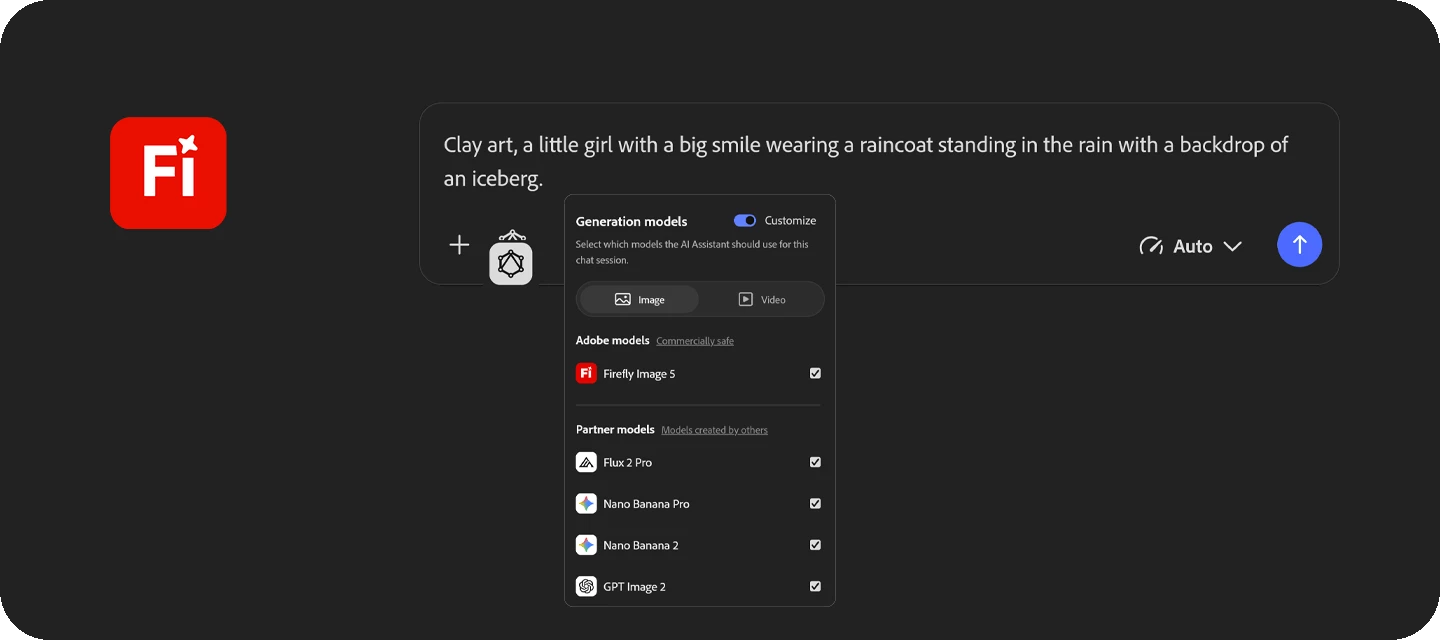Viewport: 1440px width, 640px height.
Task: Click the Flux 2 Pro model icon
Action: 586,462
